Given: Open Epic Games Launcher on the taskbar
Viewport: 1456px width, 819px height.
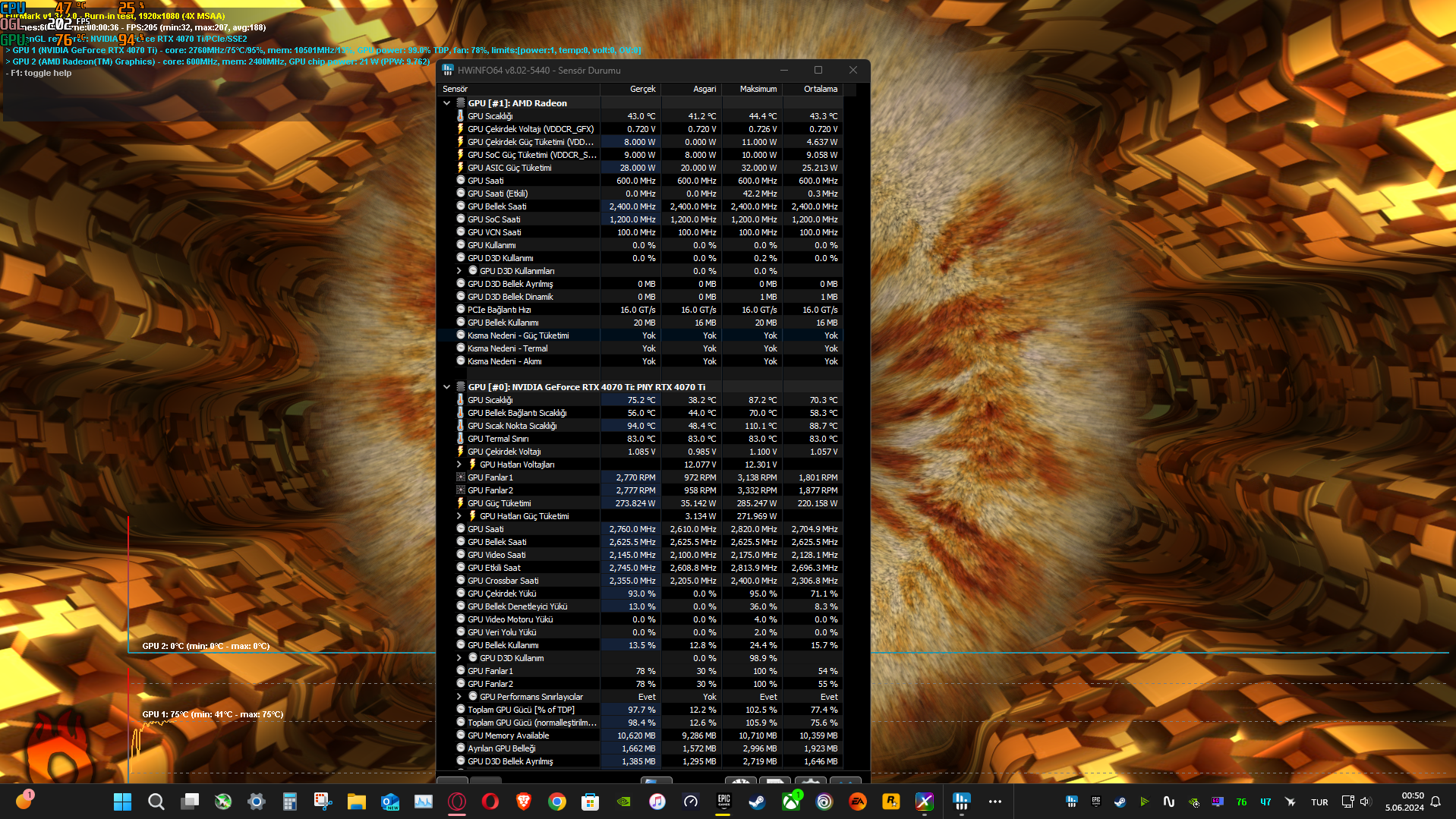Looking at the screenshot, I should coord(723,802).
